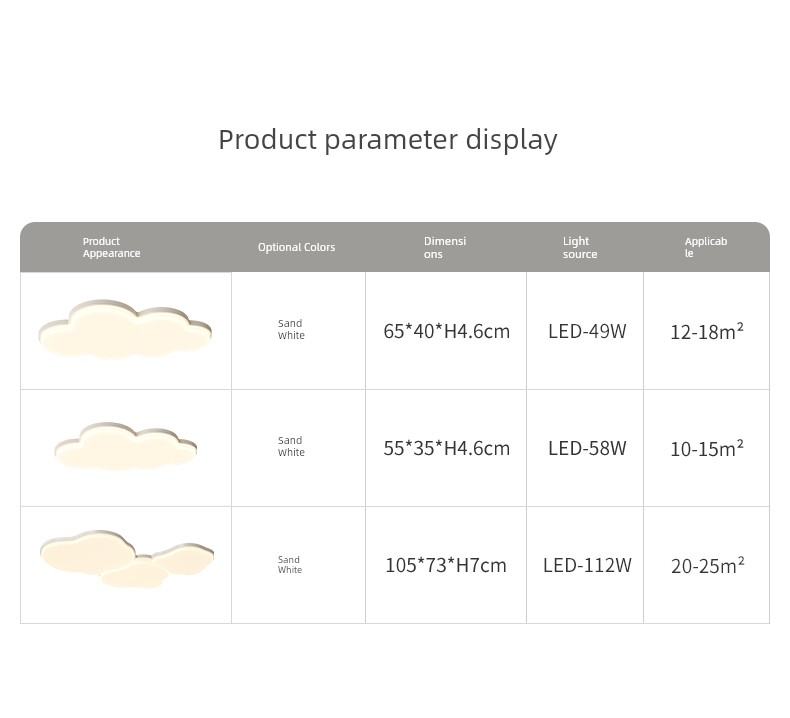Click the Product Appearance column header
Image resolution: width=790 pixels, height=718 pixels.
coord(111,247)
